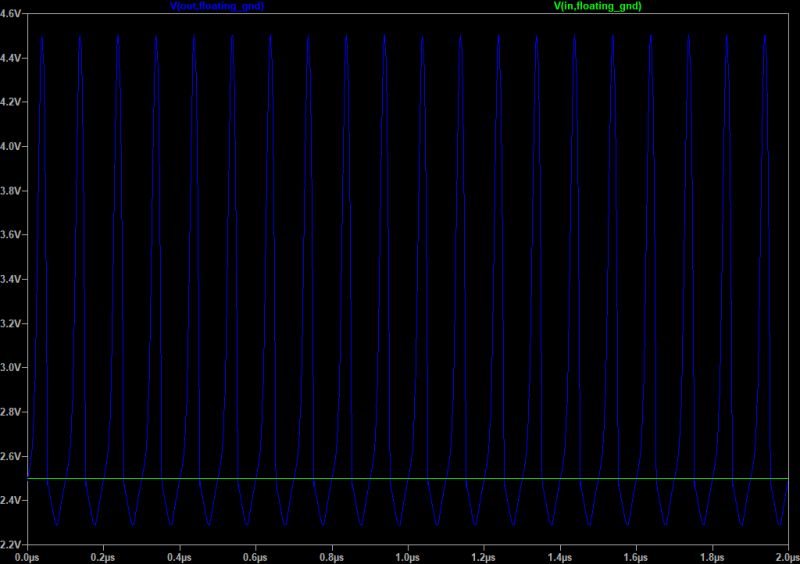Click the 0.4µs time axis label

pyautogui.click(x=179, y=557)
